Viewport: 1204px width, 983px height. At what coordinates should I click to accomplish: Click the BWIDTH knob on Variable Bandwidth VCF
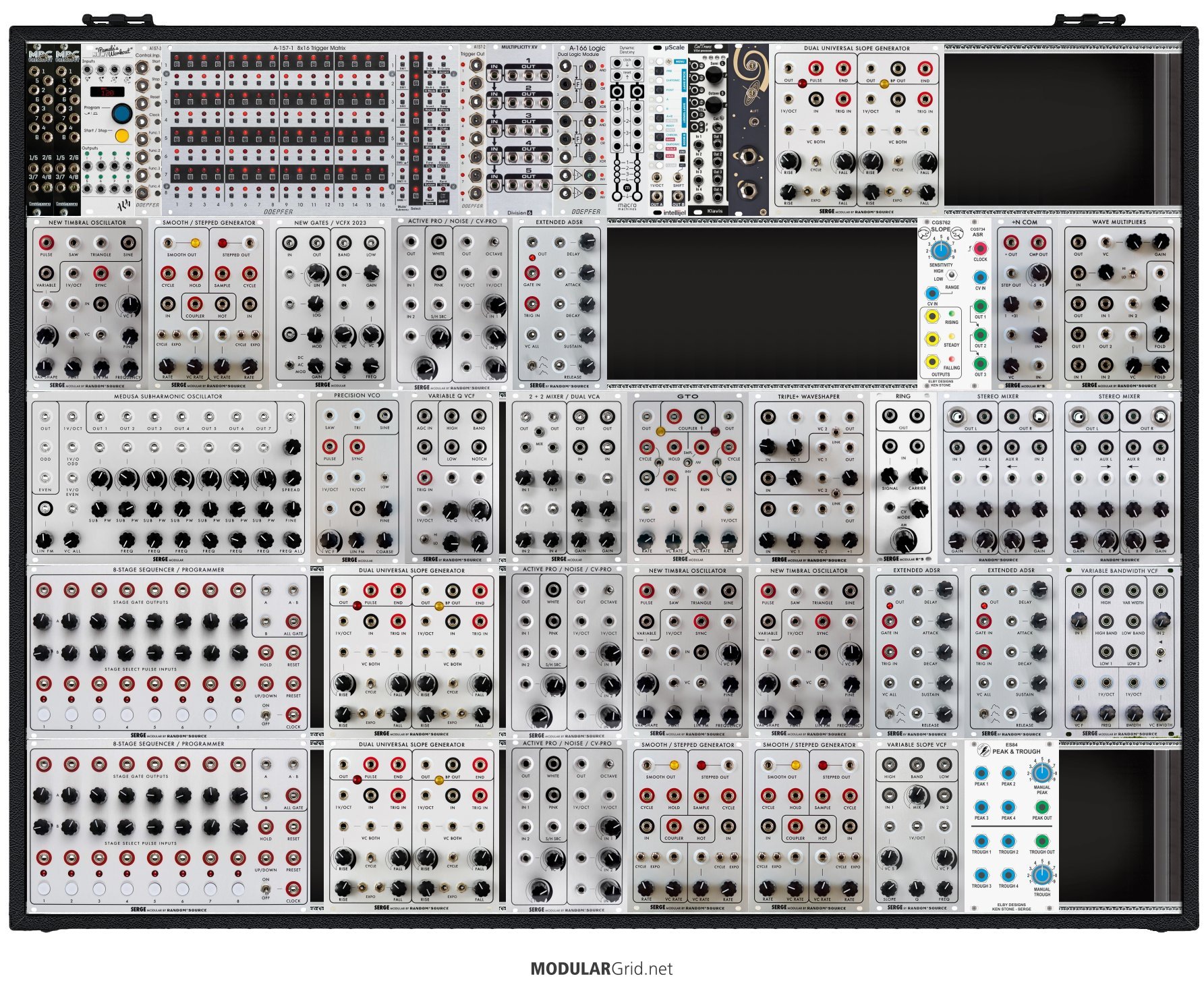click(x=1133, y=712)
